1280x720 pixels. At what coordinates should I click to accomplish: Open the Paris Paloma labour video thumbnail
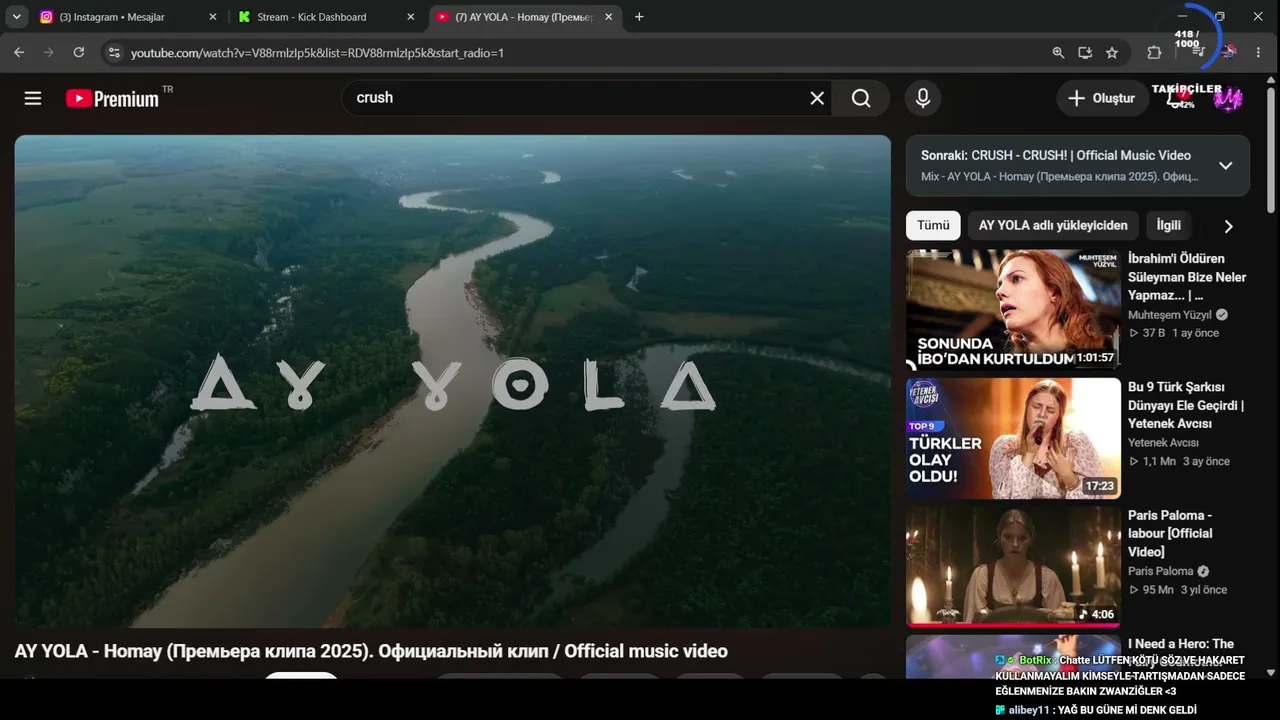pos(1013,566)
